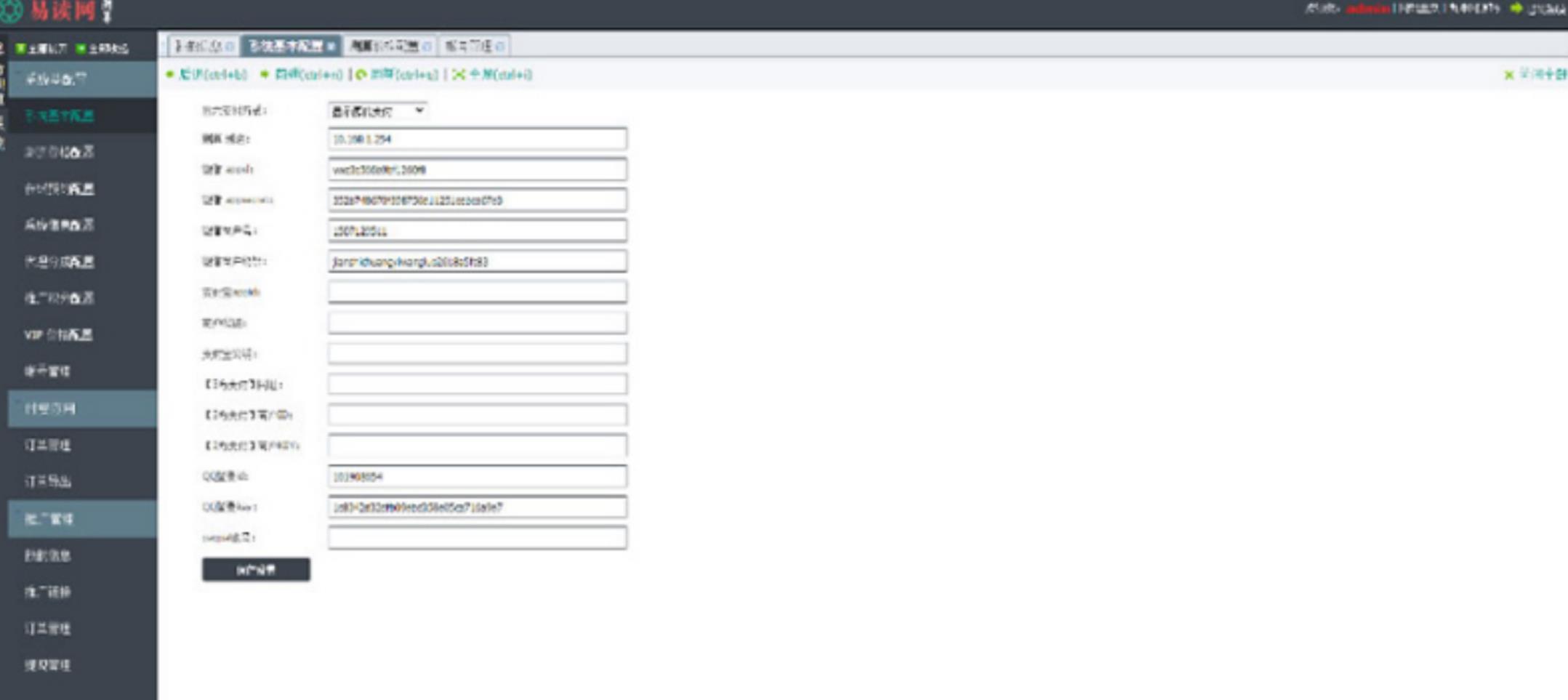
Task: Click the logout link text at top-right
Action: tap(1546, 9)
